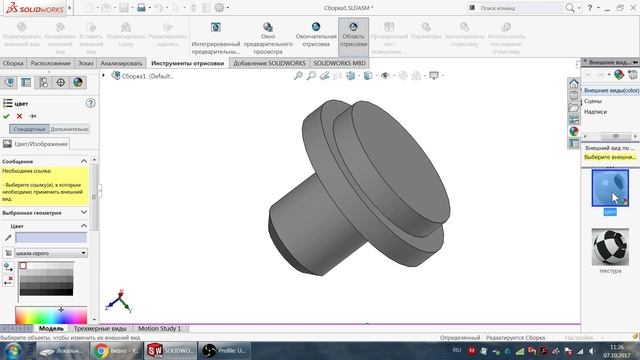
Task: Switch to Добавления SOLIDWORKS tab
Action: tap(269, 63)
